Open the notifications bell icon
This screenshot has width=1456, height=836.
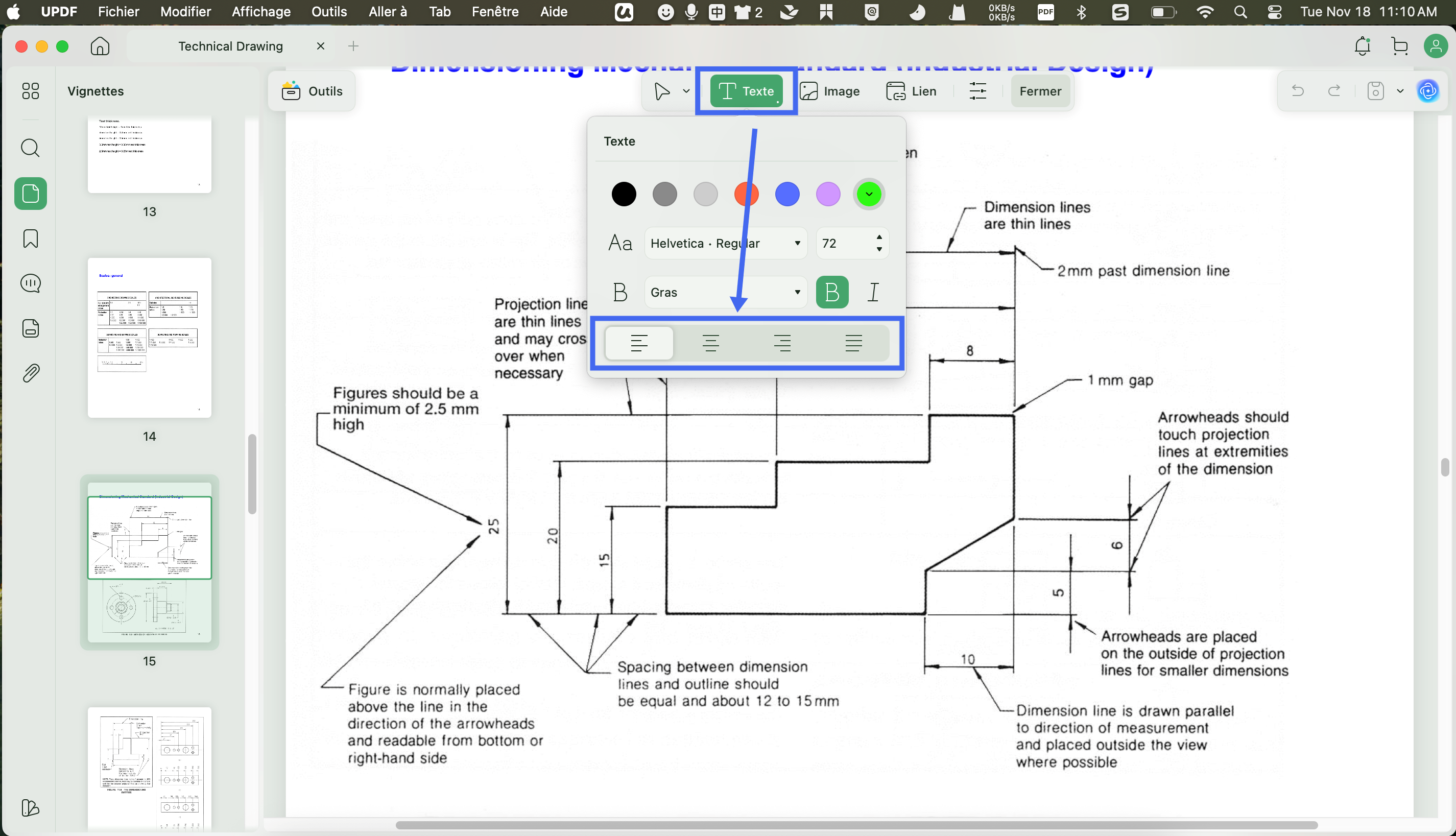pos(1363,46)
